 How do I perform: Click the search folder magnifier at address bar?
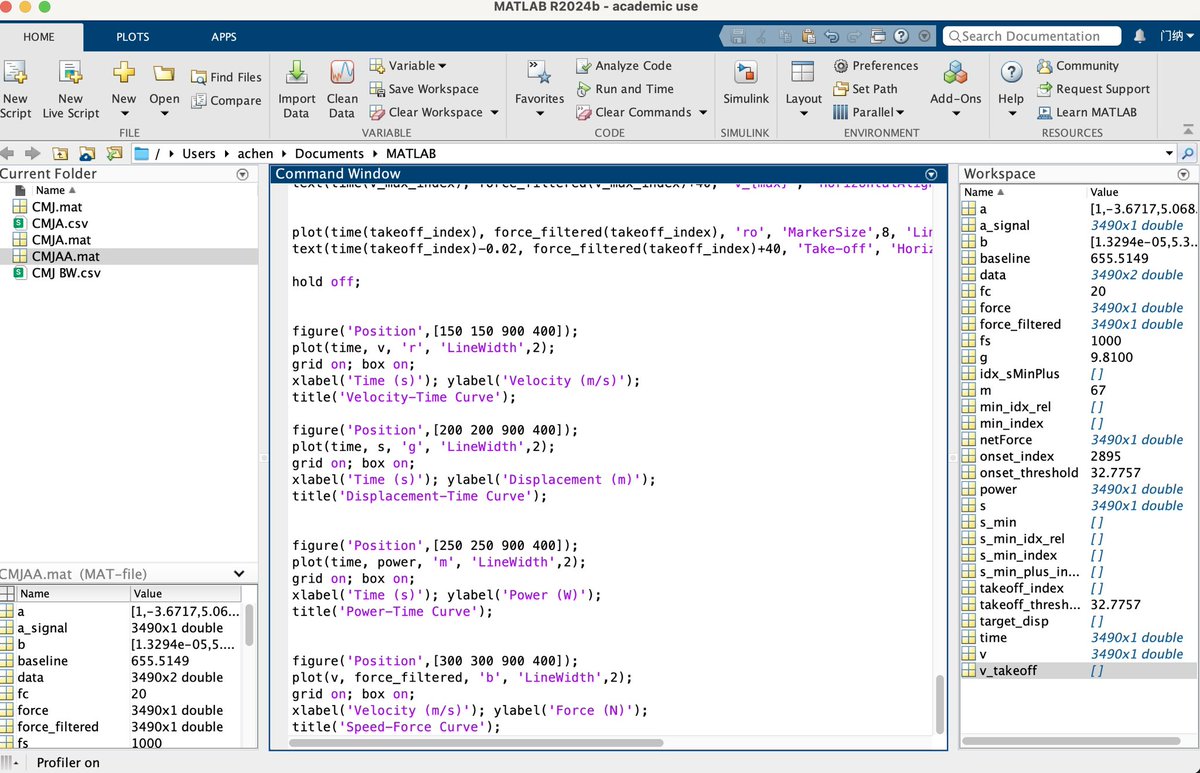[x=1188, y=154]
